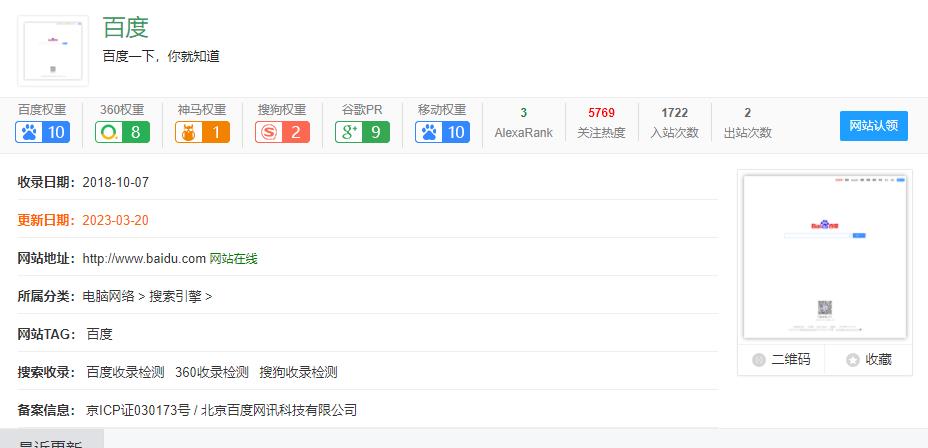Click the 二维码 label text
928x448 pixels.
[791, 360]
